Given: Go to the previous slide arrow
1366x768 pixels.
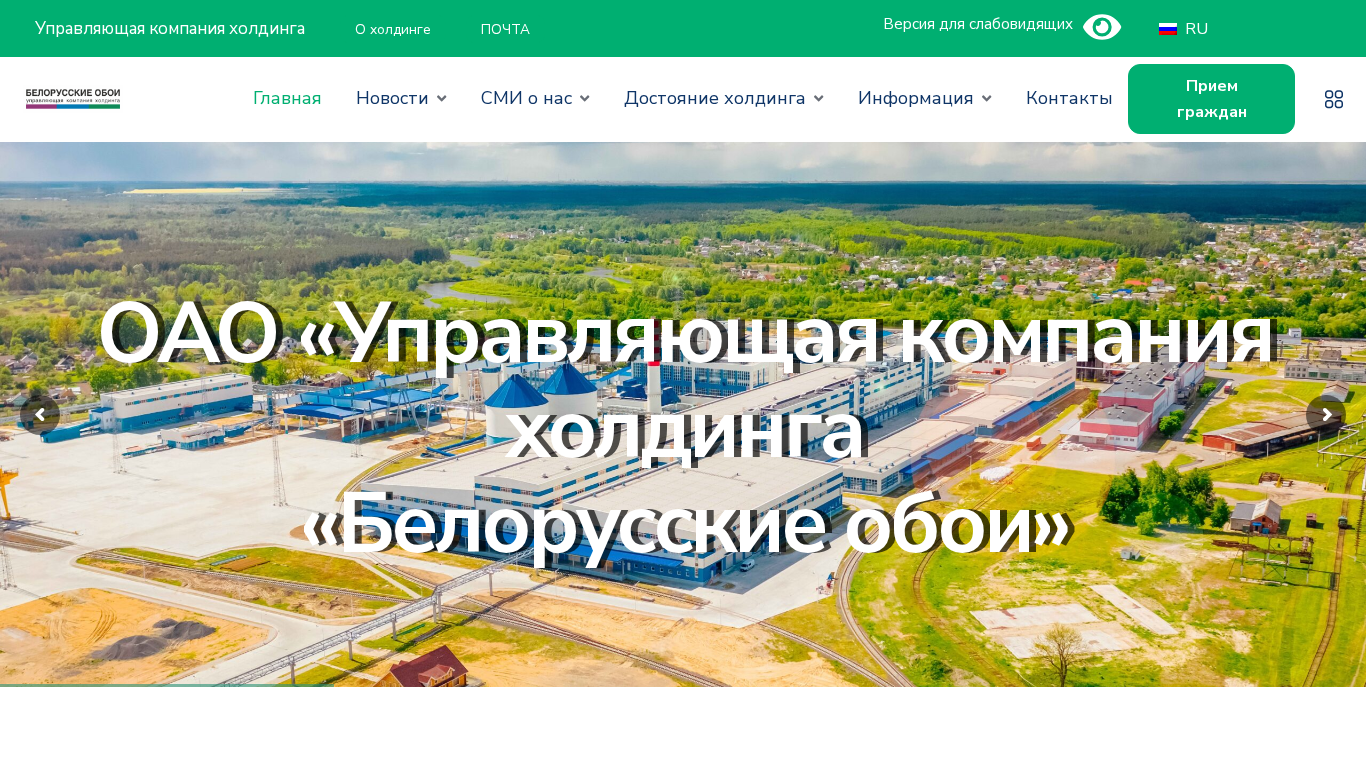Looking at the screenshot, I should (40, 415).
